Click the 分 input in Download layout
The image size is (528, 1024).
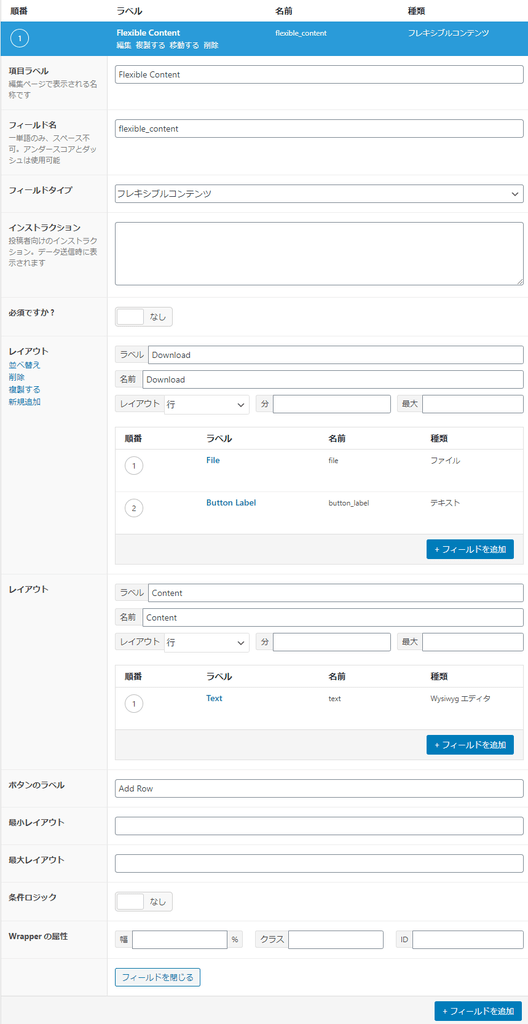tap(332, 404)
